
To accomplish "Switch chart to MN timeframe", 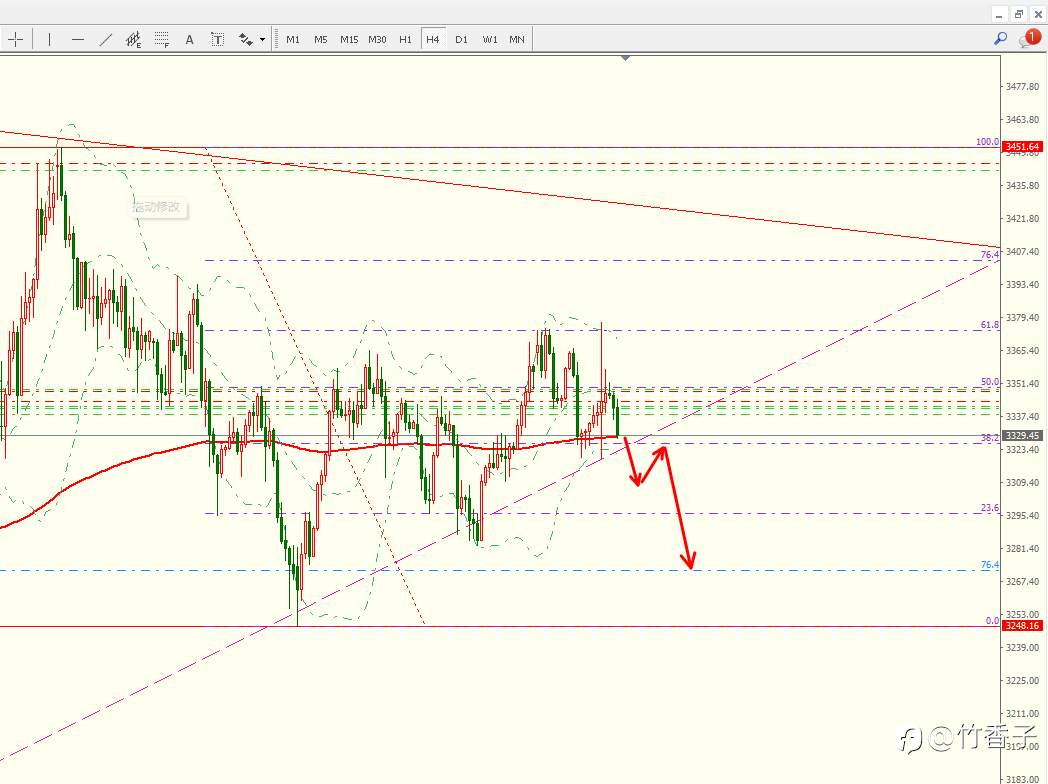I will click(517, 39).
